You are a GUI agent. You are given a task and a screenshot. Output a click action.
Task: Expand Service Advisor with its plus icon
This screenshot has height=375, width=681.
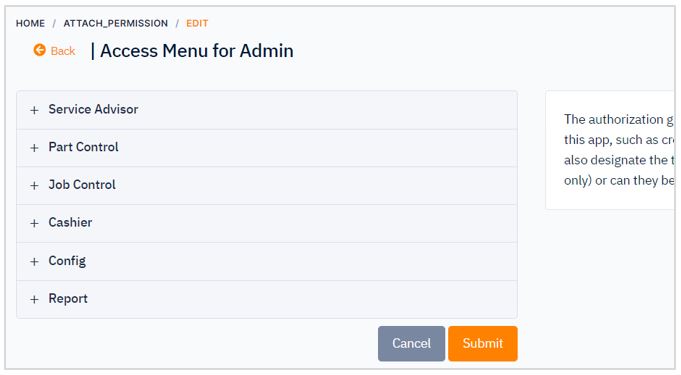34,110
